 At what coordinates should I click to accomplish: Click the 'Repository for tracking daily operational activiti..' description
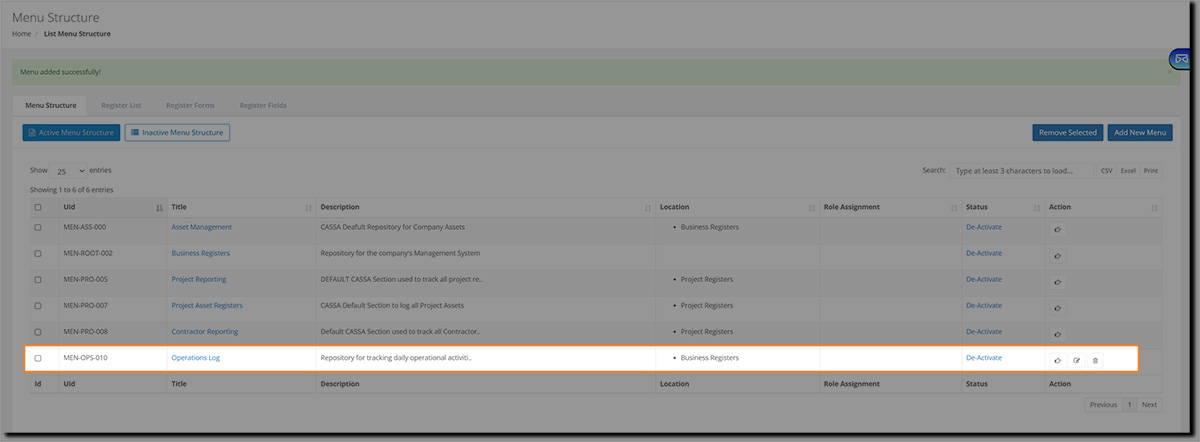point(395,358)
